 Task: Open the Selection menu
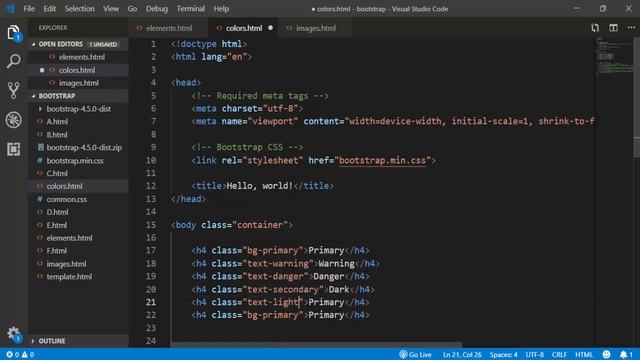pyautogui.click(x=79, y=9)
